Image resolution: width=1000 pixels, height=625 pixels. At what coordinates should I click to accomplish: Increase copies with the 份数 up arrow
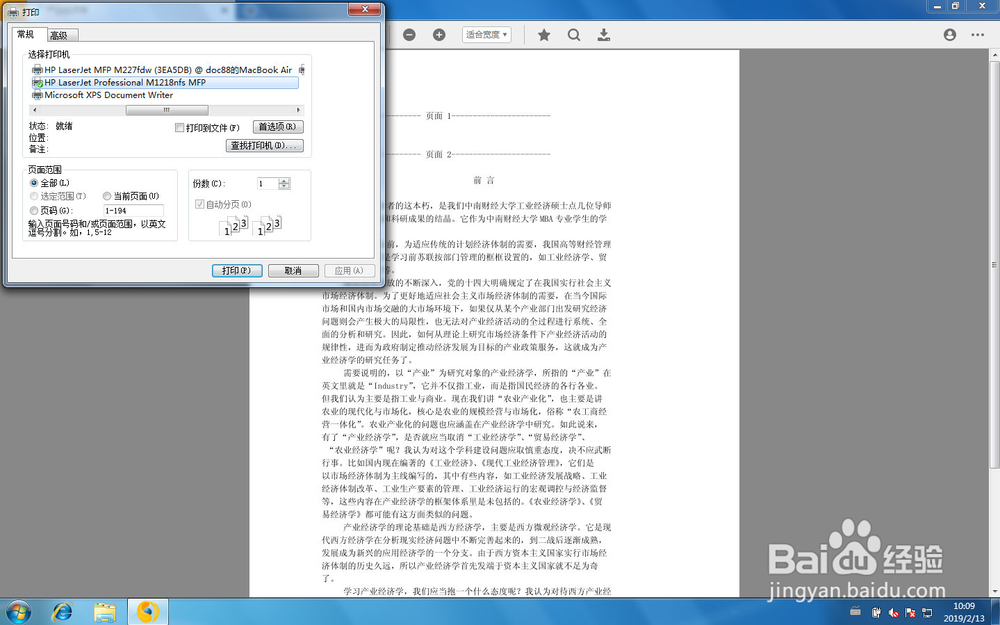[x=282, y=178]
